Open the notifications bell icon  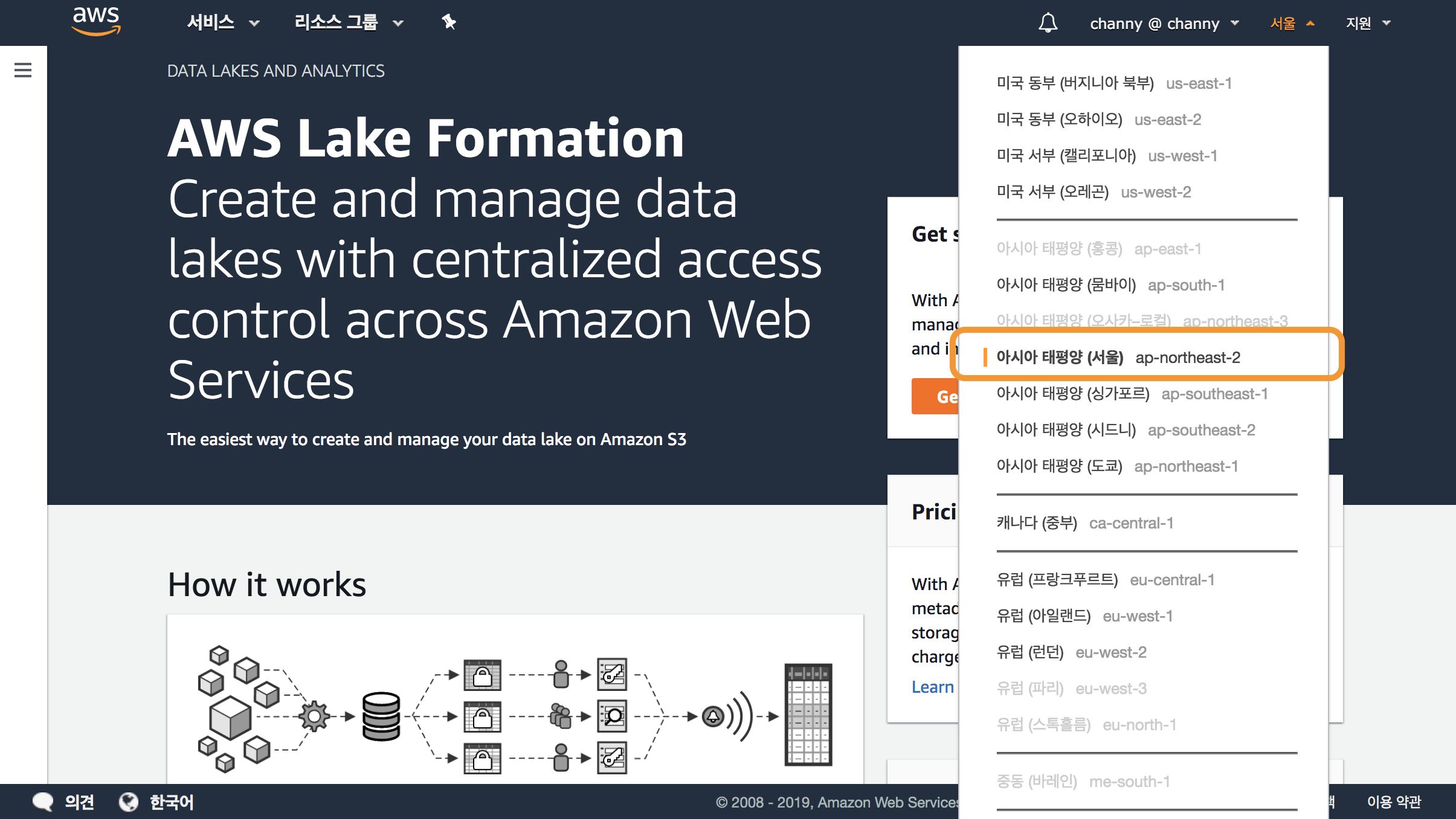(1048, 23)
